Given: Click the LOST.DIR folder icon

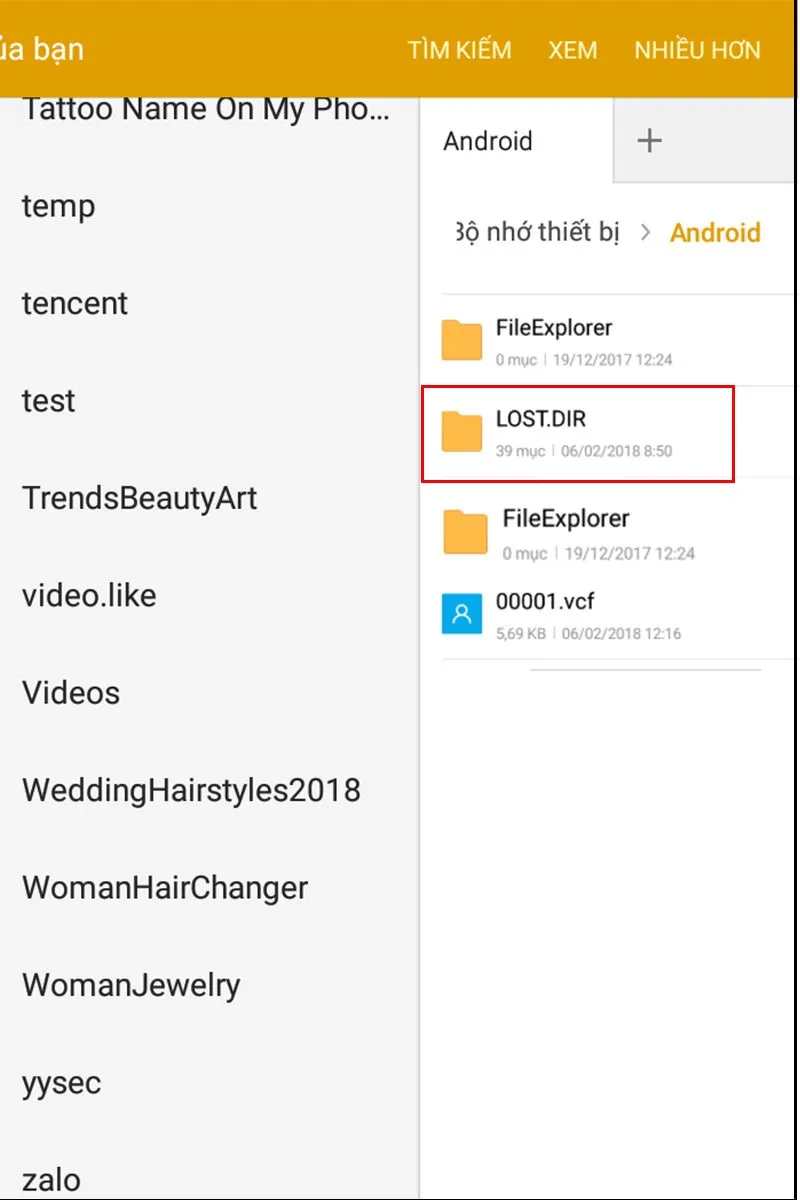Looking at the screenshot, I should pyautogui.click(x=462, y=432).
